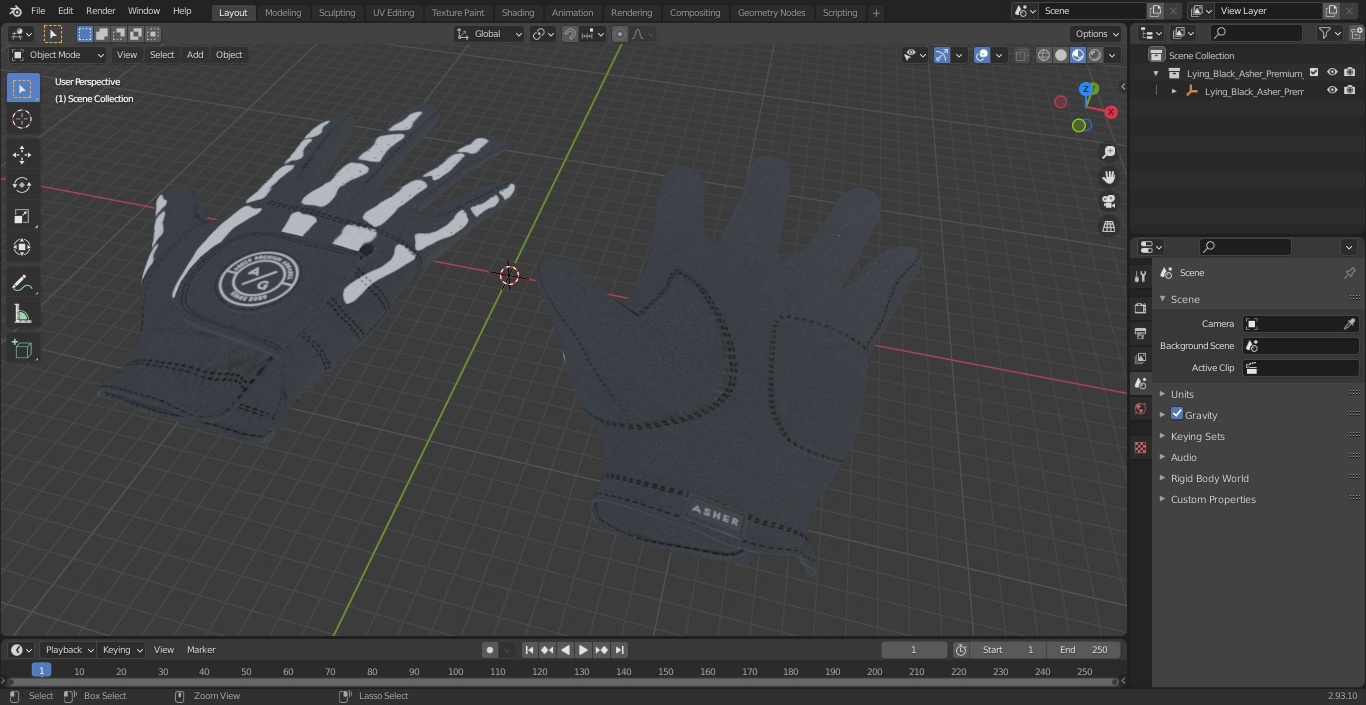
Task: Open the Options dropdown
Action: [x=1097, y=34]
